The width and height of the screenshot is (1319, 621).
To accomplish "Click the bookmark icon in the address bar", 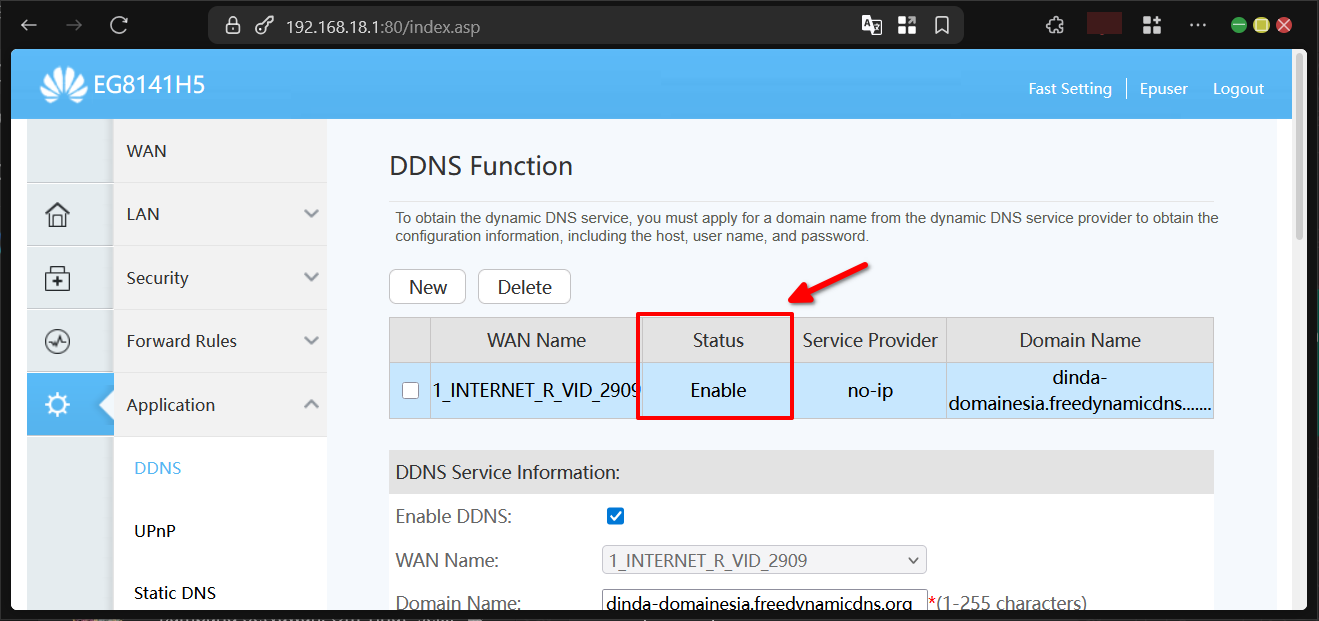I will click(x=941, y=25).
